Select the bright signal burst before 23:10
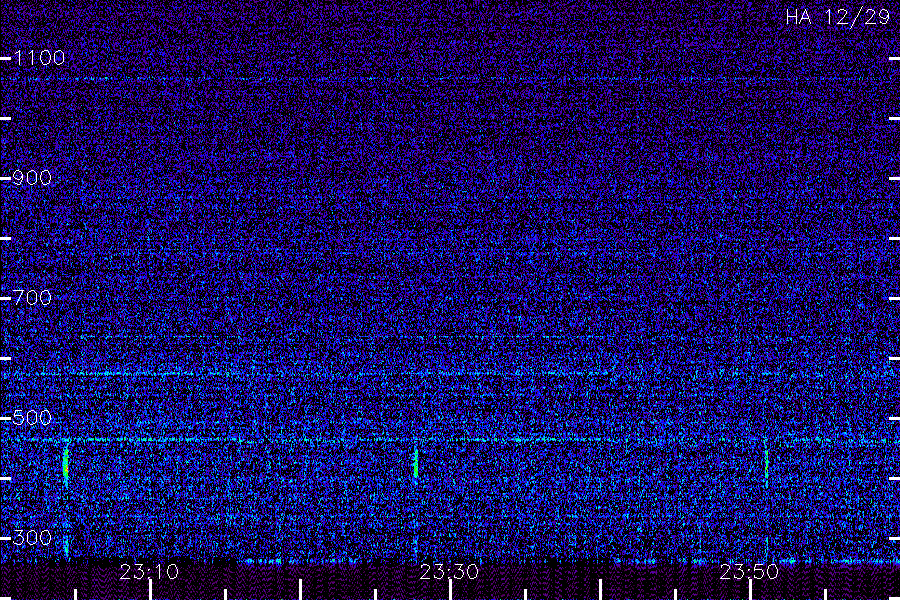This screenshot has width=900, height=600. (66, 464)
